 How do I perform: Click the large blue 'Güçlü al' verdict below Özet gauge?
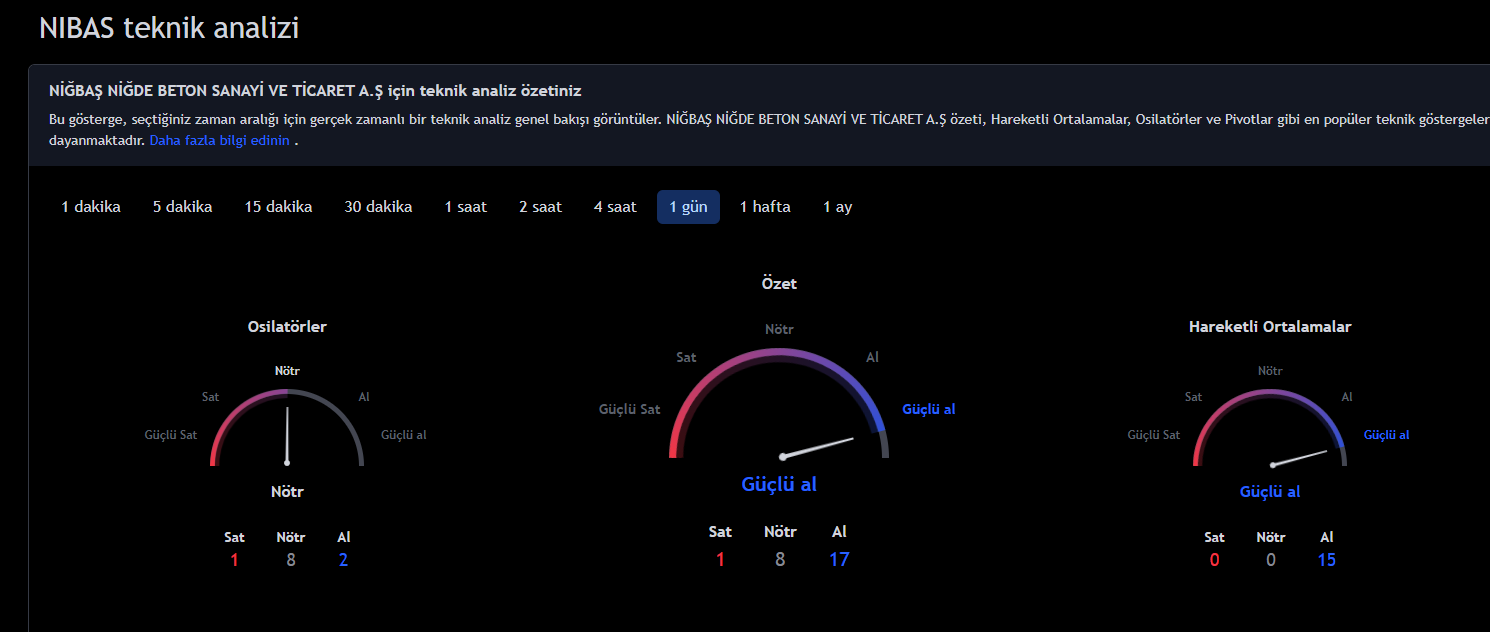point(779,484)
